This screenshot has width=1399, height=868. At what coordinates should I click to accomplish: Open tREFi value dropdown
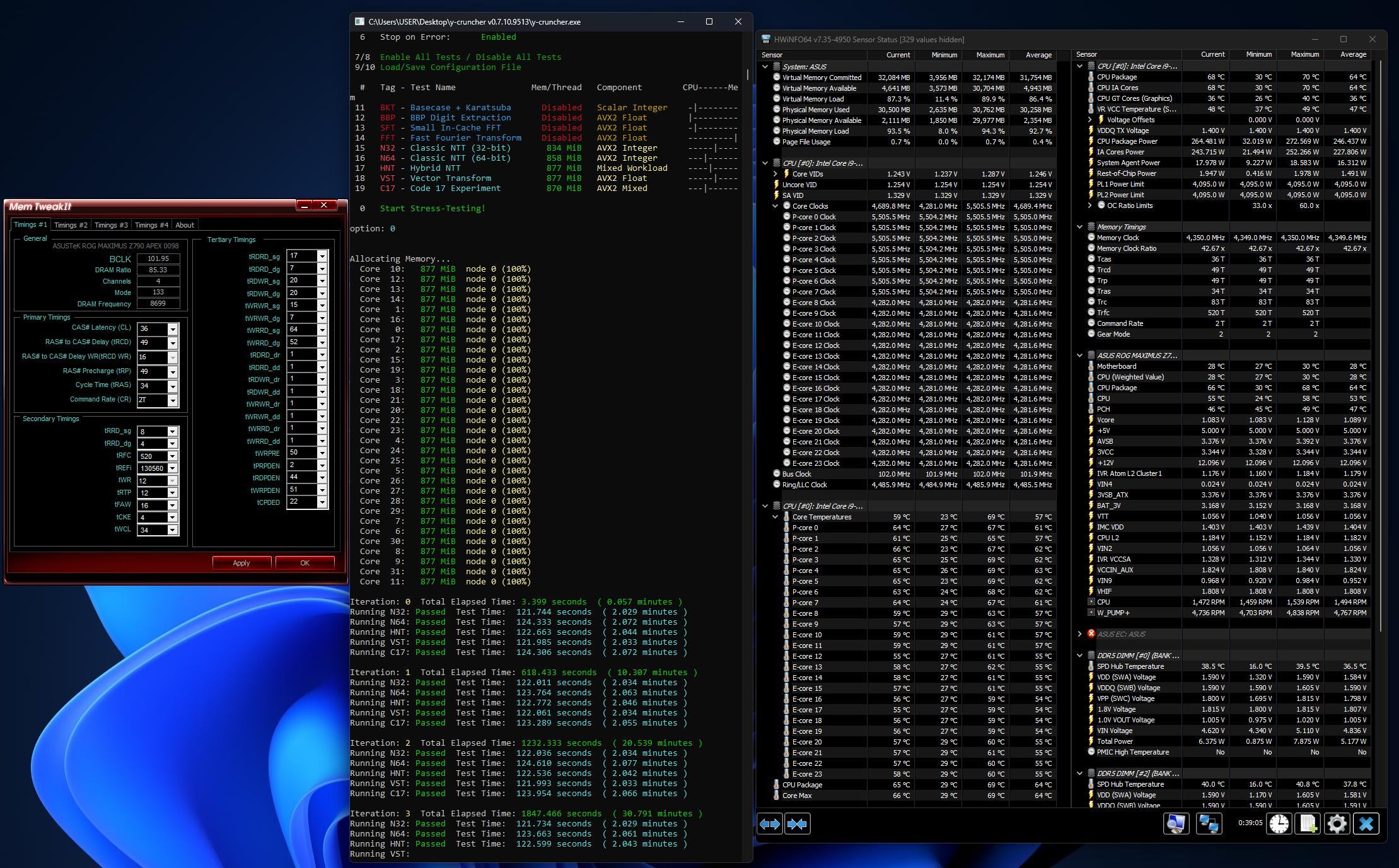pyautogui.click(x=172, y=468)
